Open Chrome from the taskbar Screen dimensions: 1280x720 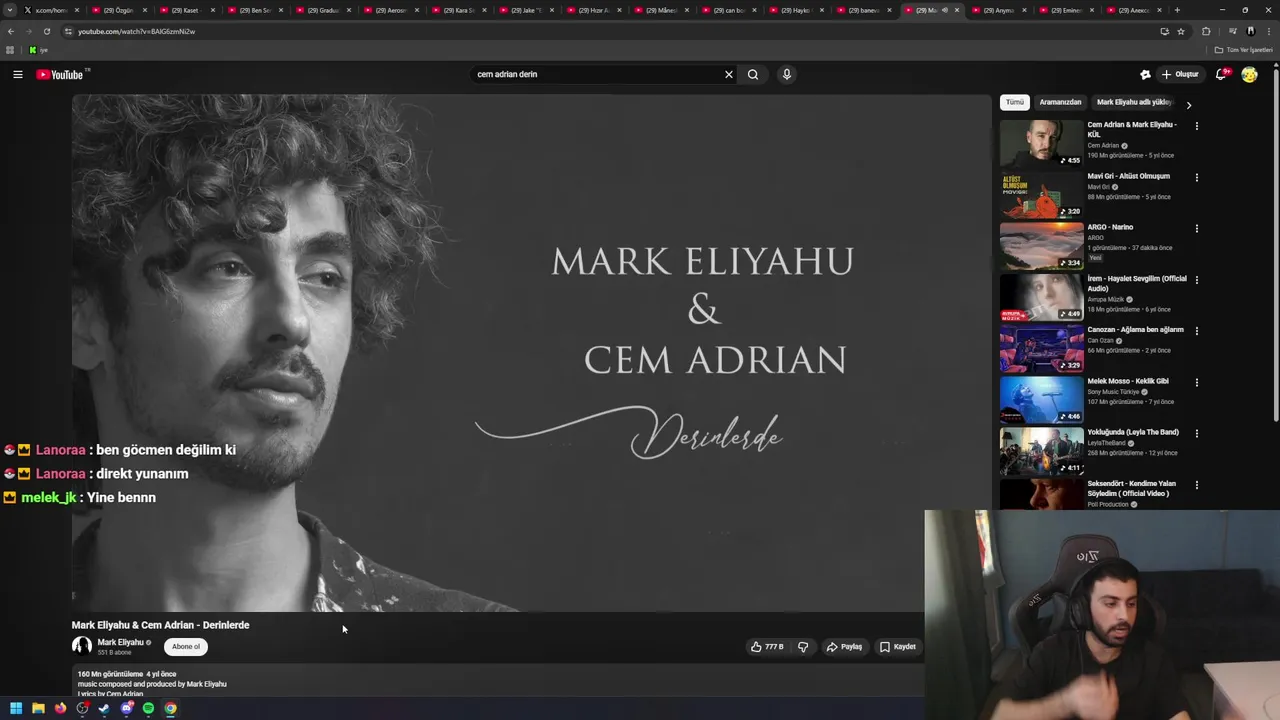click(170, 708)
